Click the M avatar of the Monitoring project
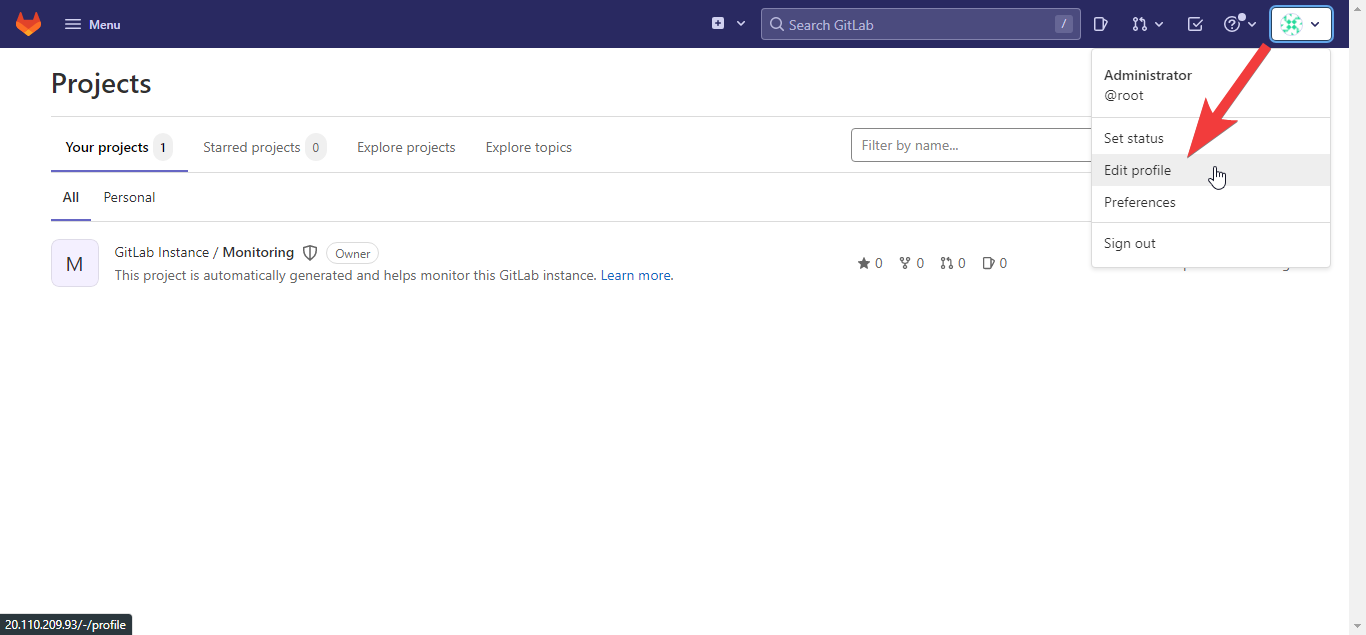 (x=75, y=263)
